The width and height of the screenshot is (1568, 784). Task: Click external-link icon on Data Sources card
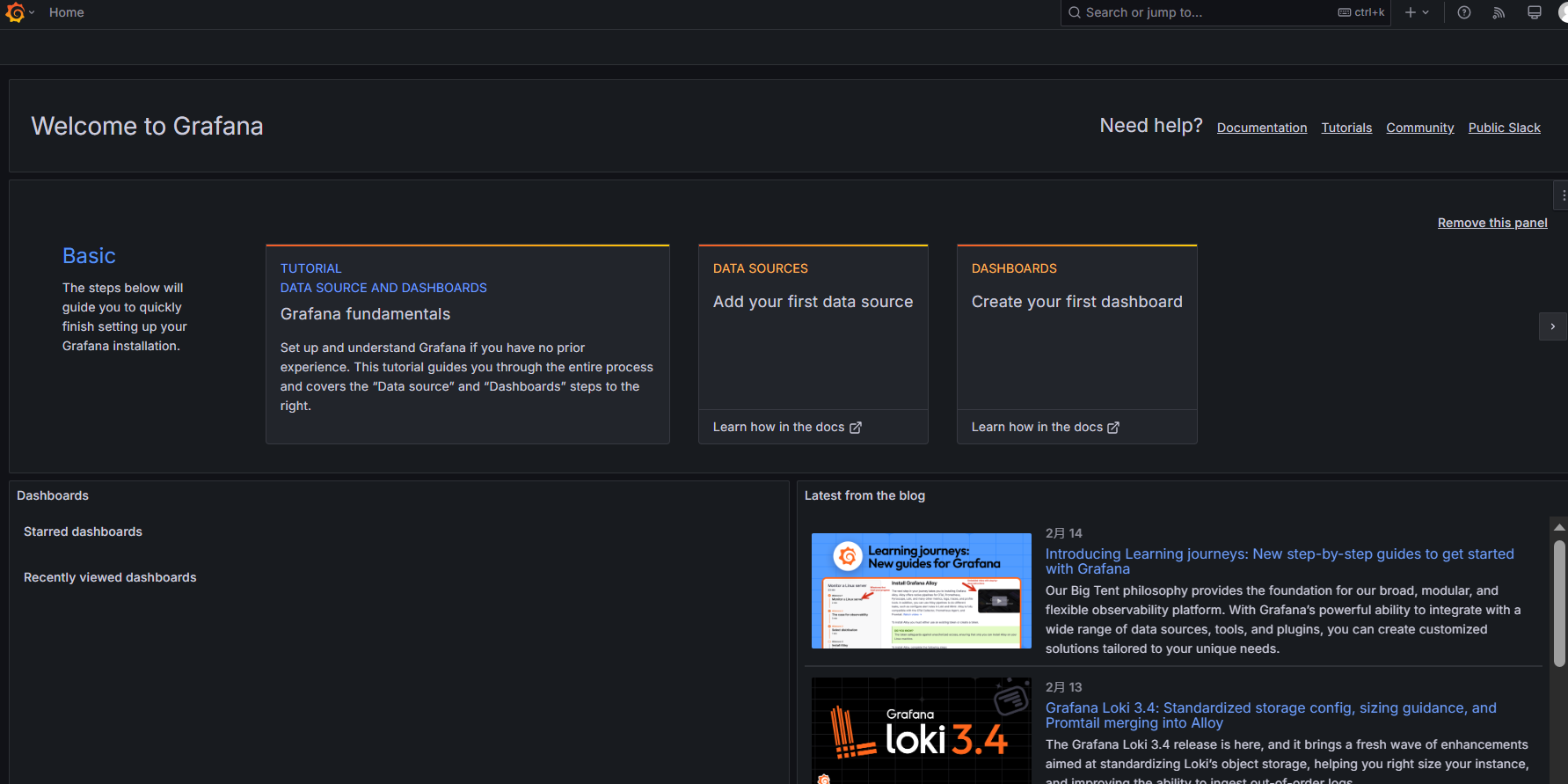856,428
